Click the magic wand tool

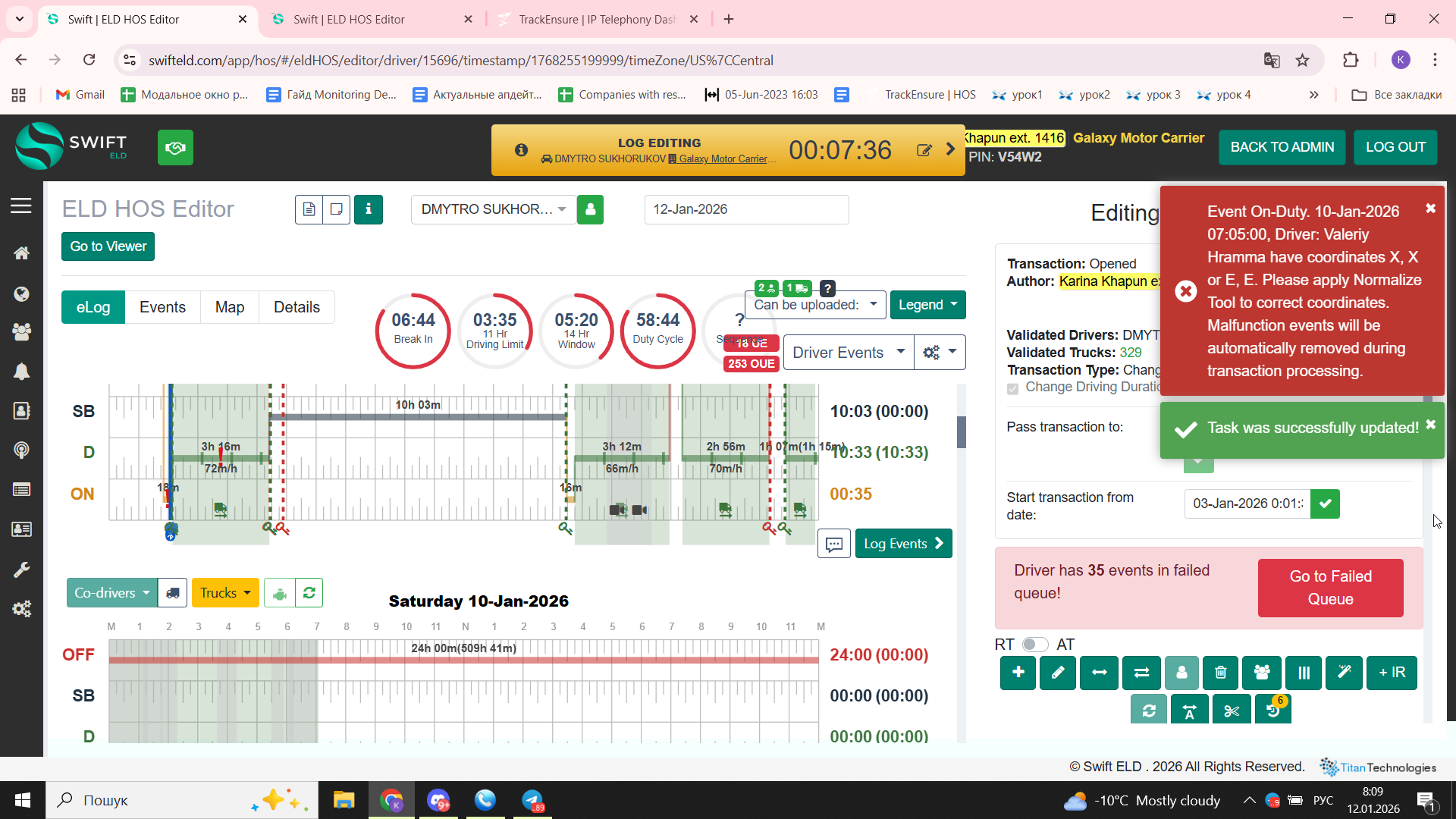tap(1344, 673)
